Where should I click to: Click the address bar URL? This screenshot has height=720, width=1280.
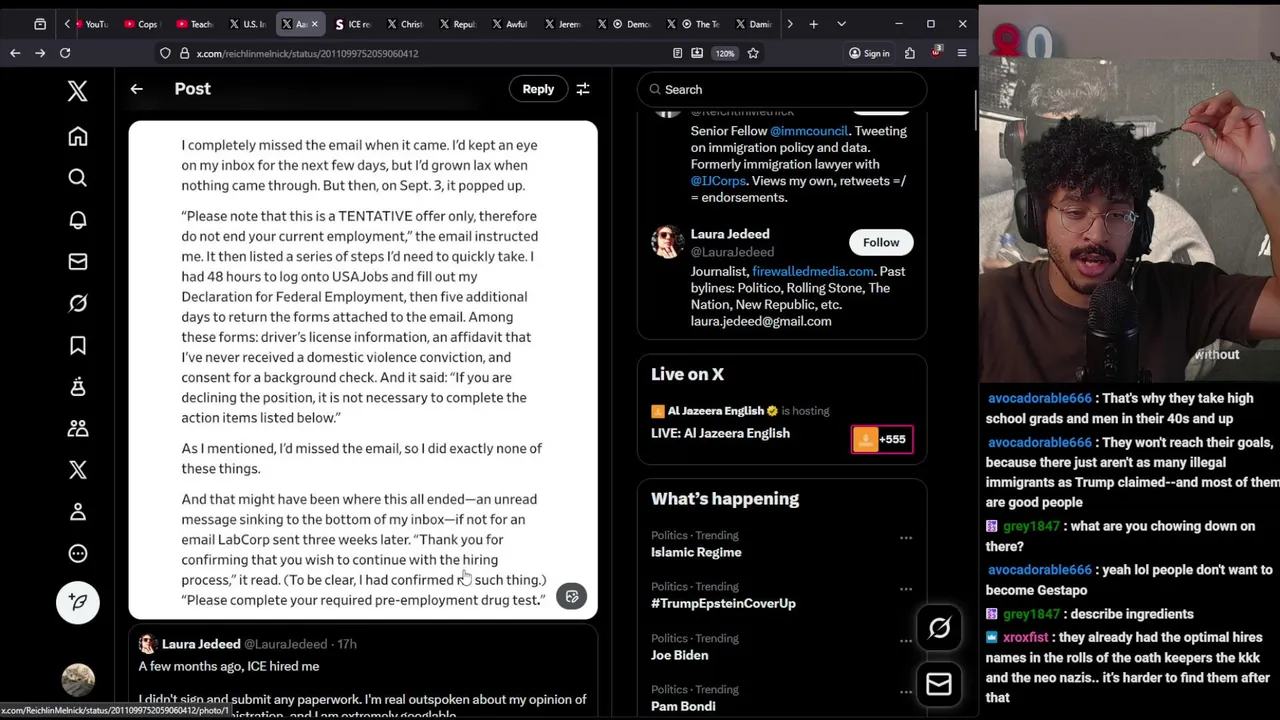[307, 53]
